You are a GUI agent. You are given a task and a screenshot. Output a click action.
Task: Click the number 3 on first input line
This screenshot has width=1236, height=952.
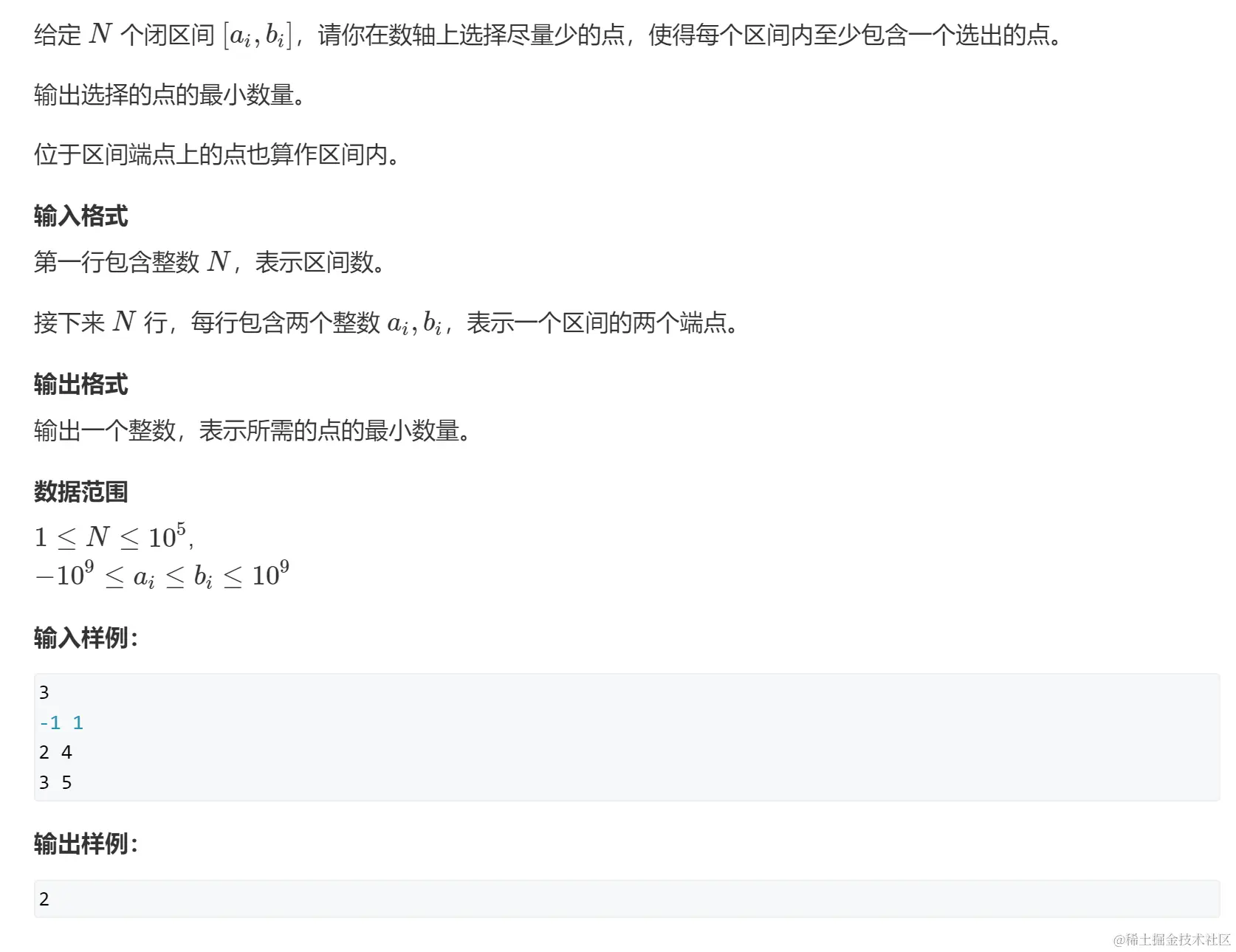(x=44, y=693)
